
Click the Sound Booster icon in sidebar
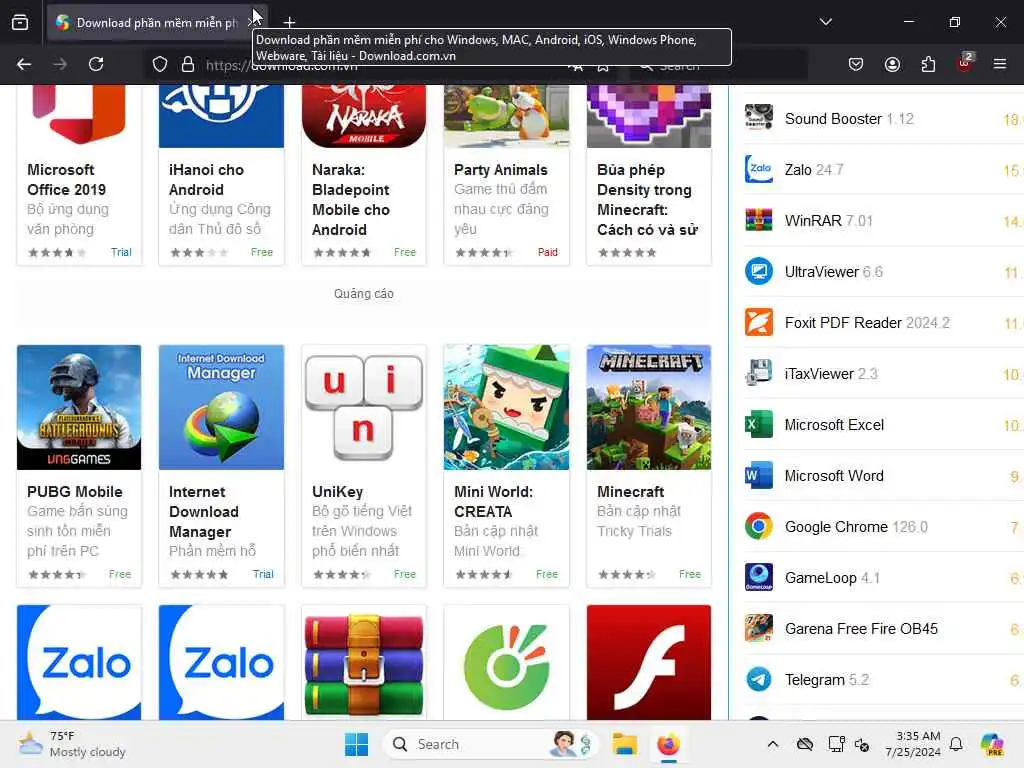click(x=759, y=118)
